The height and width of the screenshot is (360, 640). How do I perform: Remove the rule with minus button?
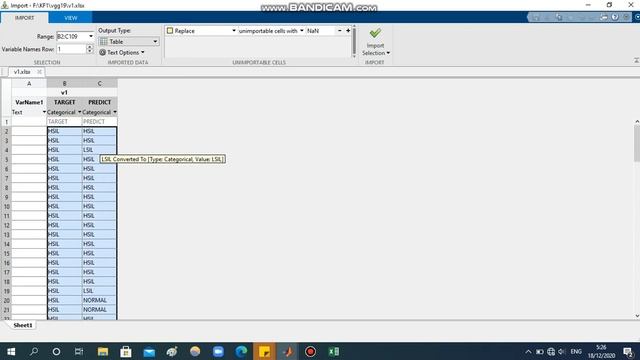tap(340, 31)
